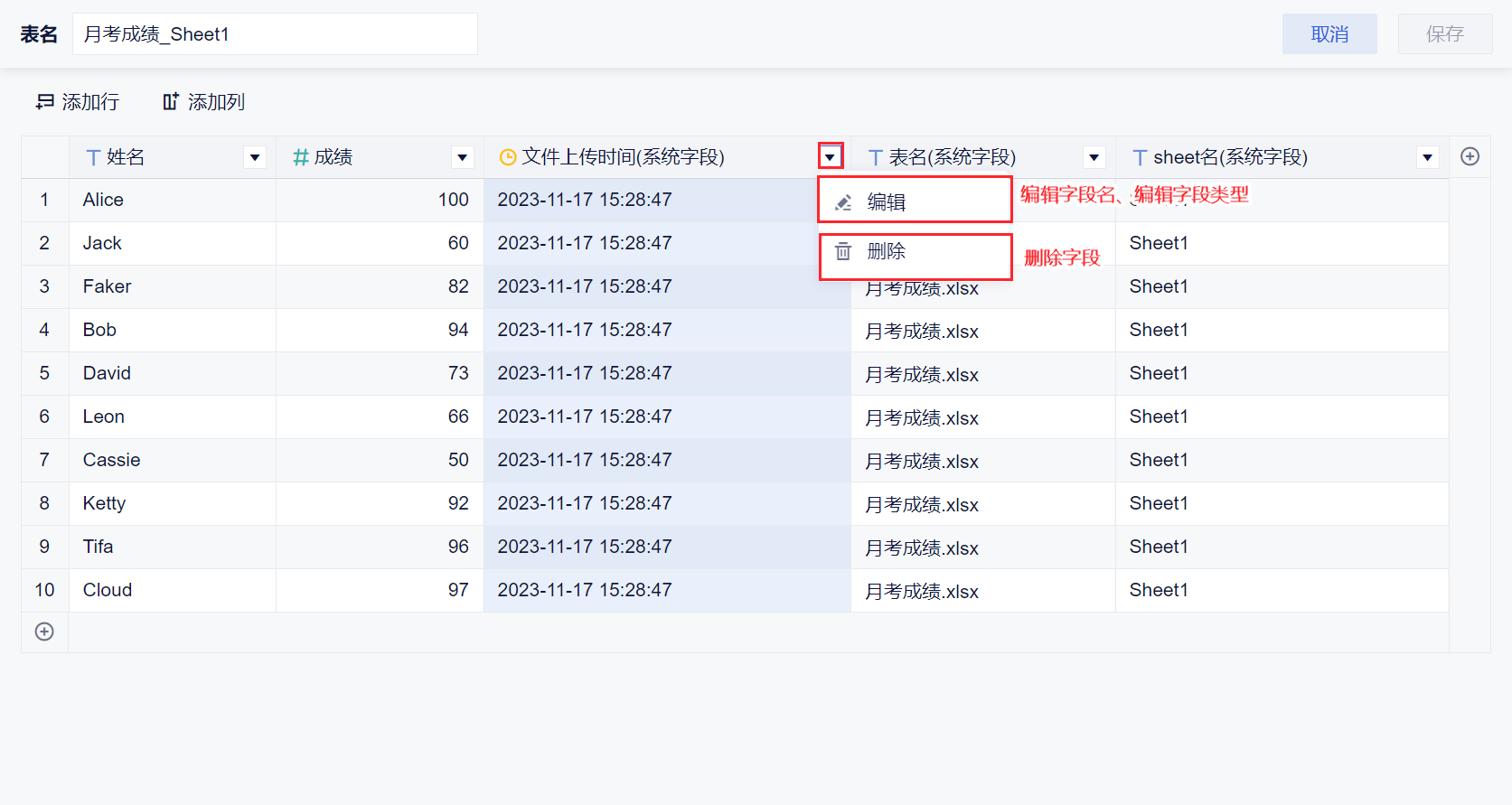Open the 成绩 column dropdown arrow
Viewport: 1512px width, 805px height.
point(462,157)
